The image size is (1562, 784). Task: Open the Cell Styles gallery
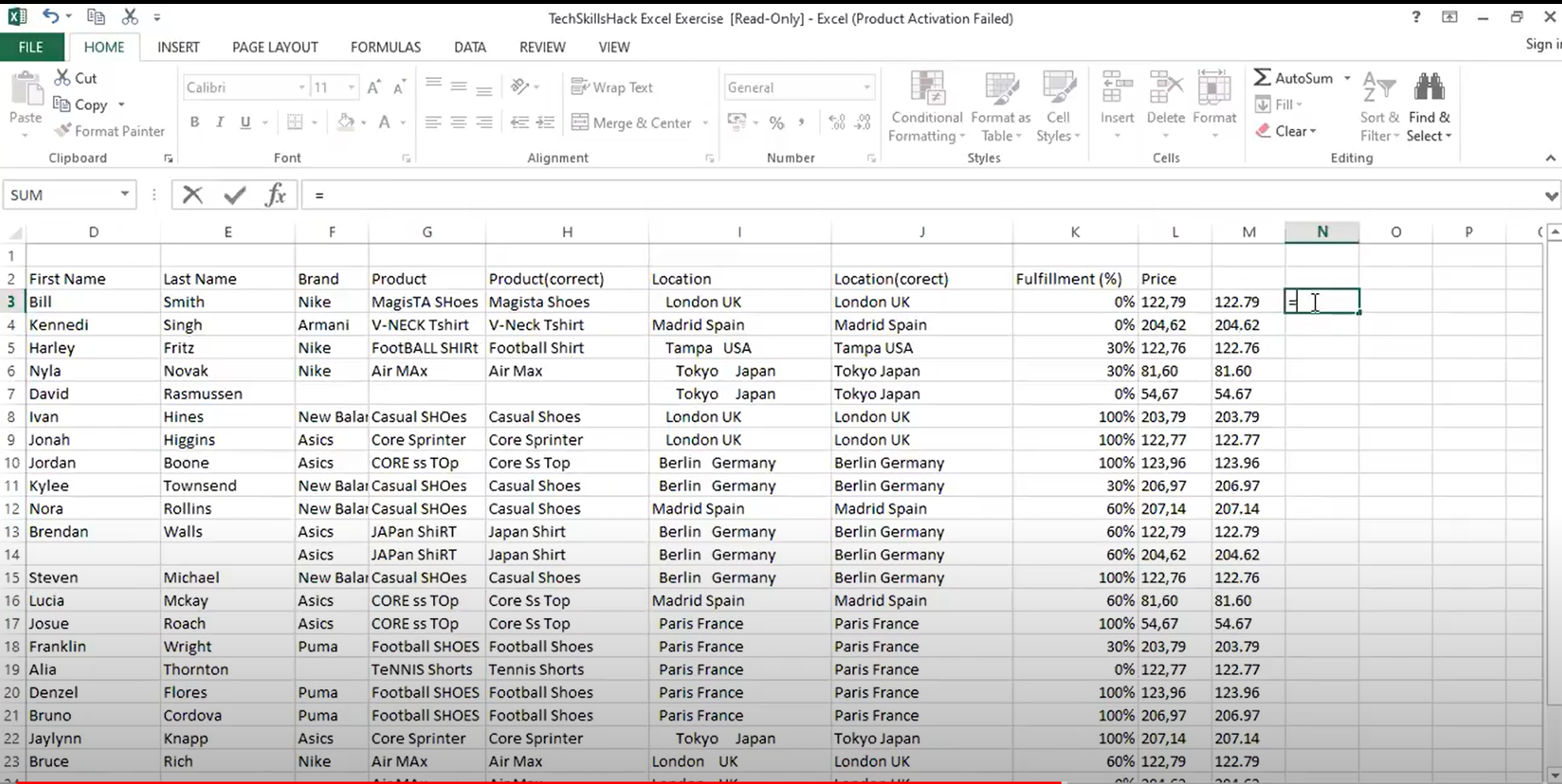[1058, 107]
